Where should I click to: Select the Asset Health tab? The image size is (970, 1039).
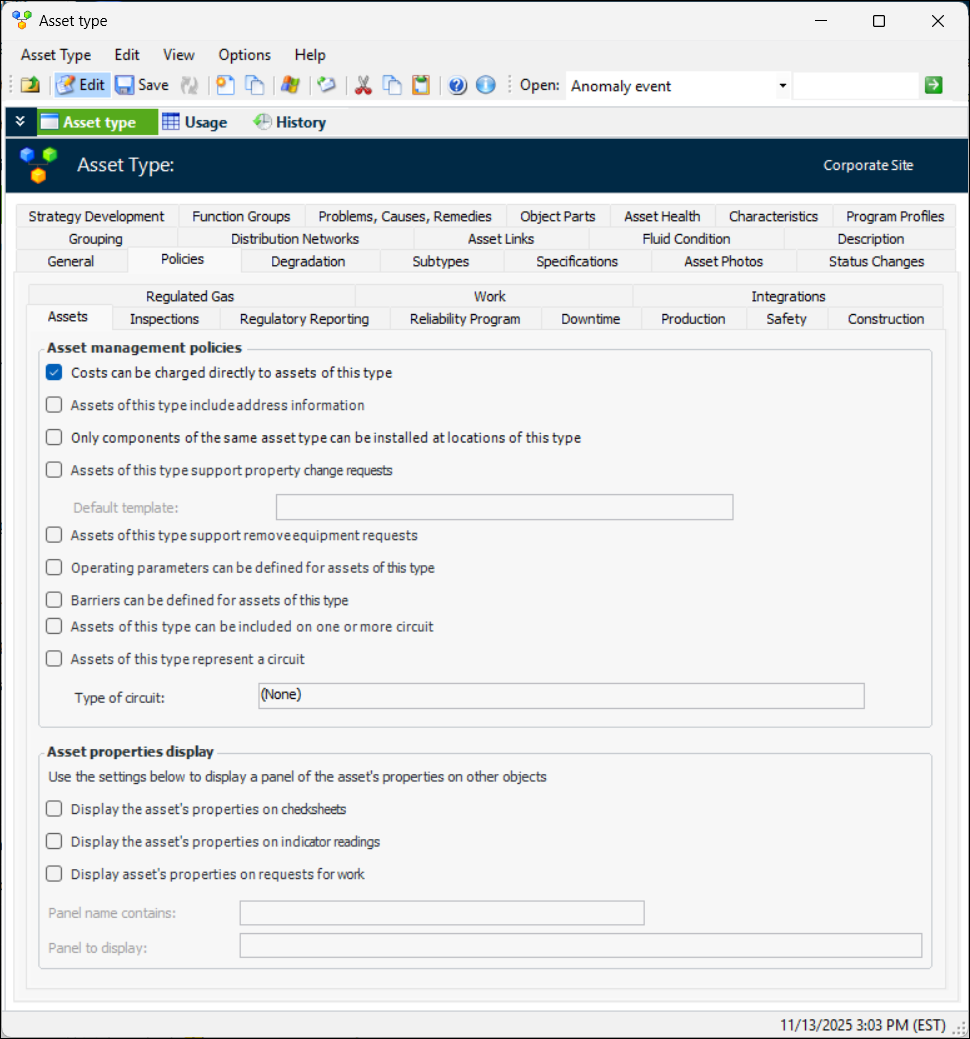tap(661, 216)
